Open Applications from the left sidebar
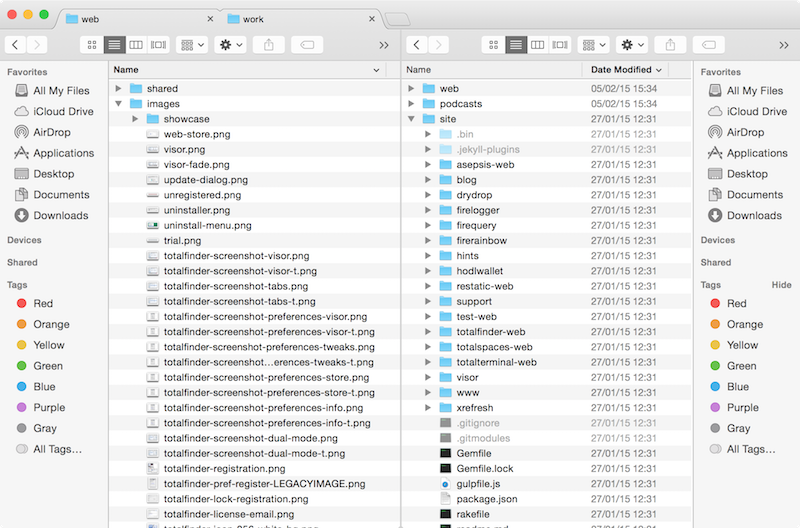Viewport: 800px width, 528px height. tap(63, 153)
